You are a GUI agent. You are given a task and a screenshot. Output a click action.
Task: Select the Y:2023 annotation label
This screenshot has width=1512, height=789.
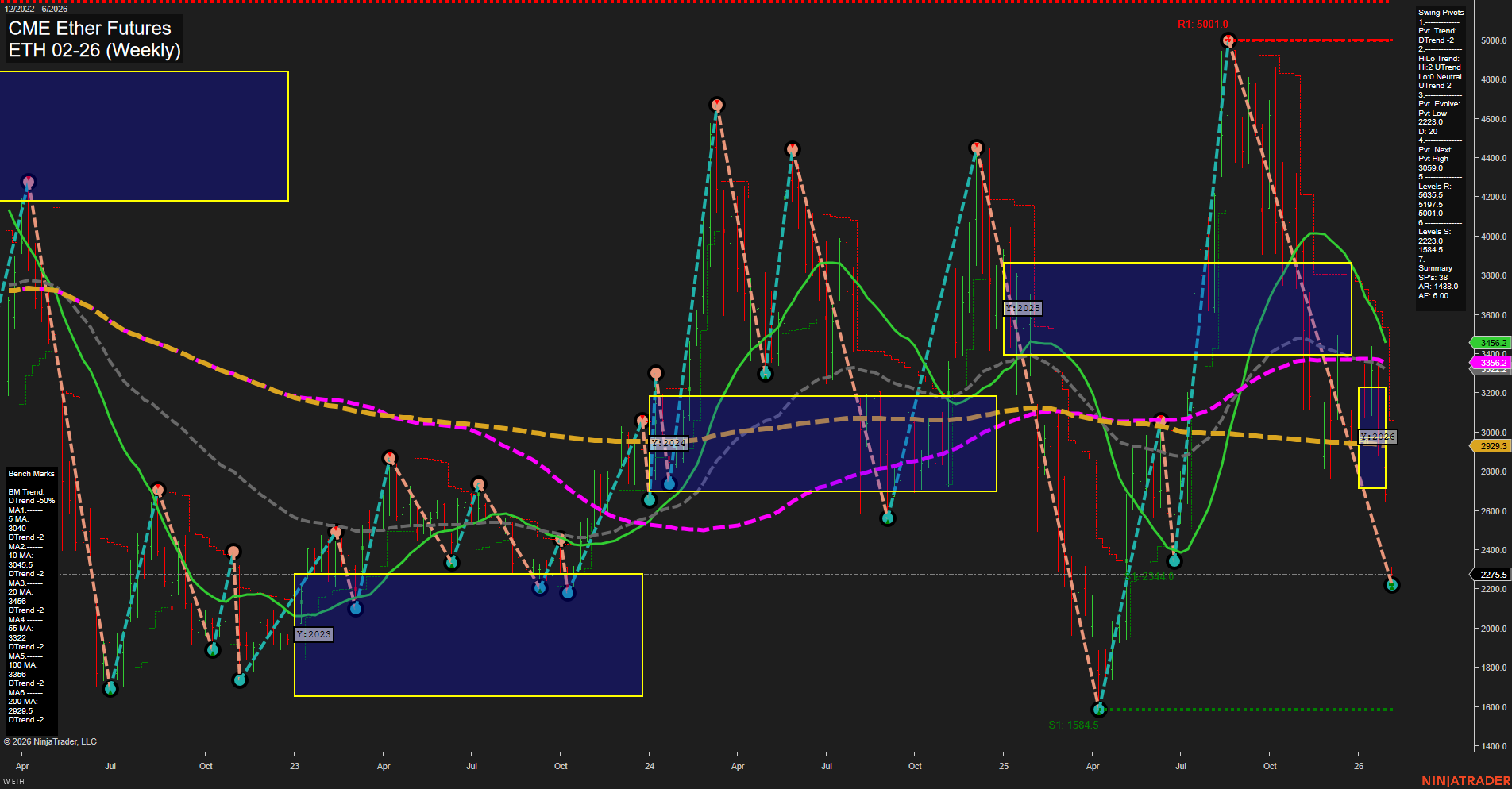coord(314,634)
